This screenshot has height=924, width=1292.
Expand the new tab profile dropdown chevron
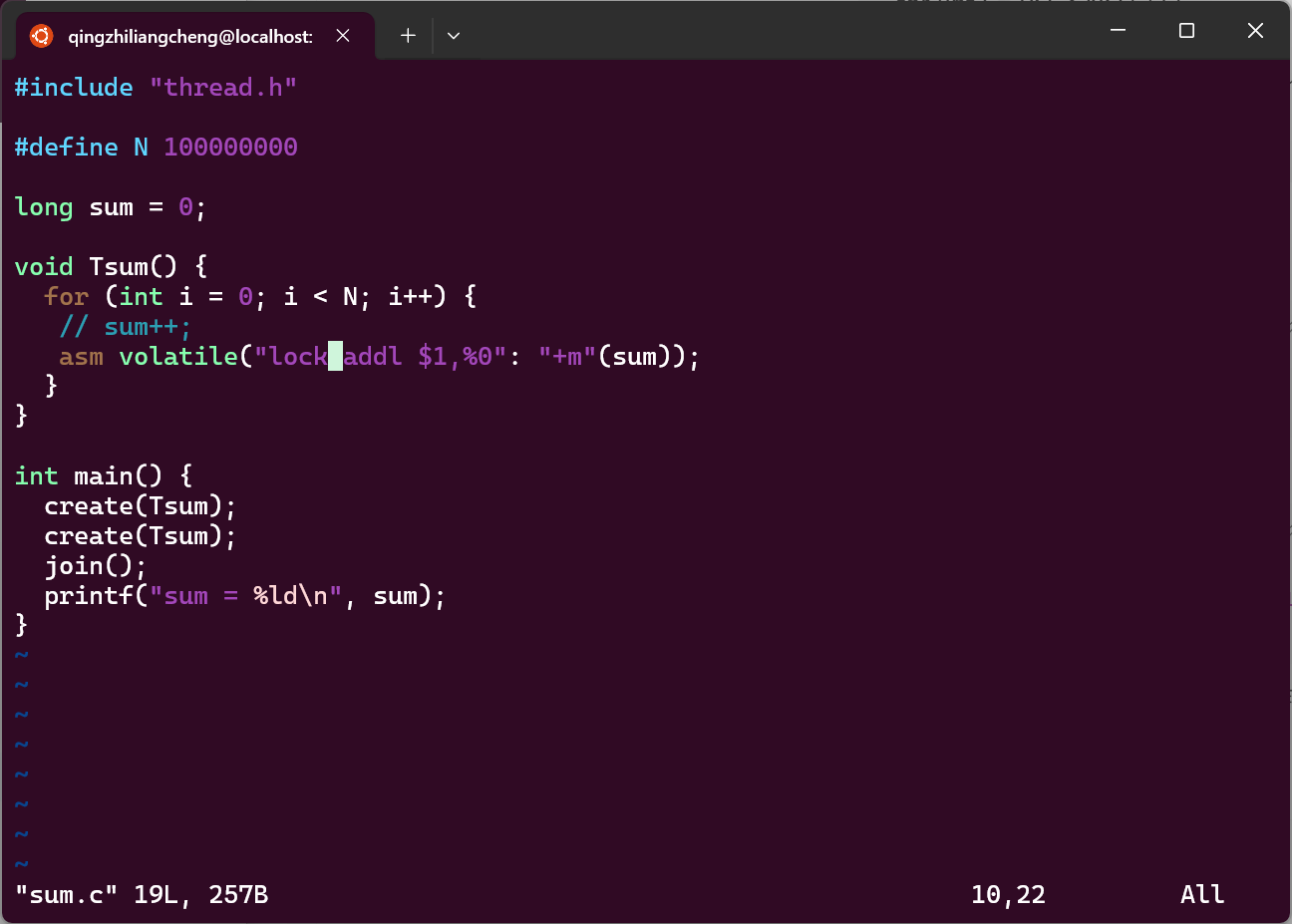(x=454, y=36)
